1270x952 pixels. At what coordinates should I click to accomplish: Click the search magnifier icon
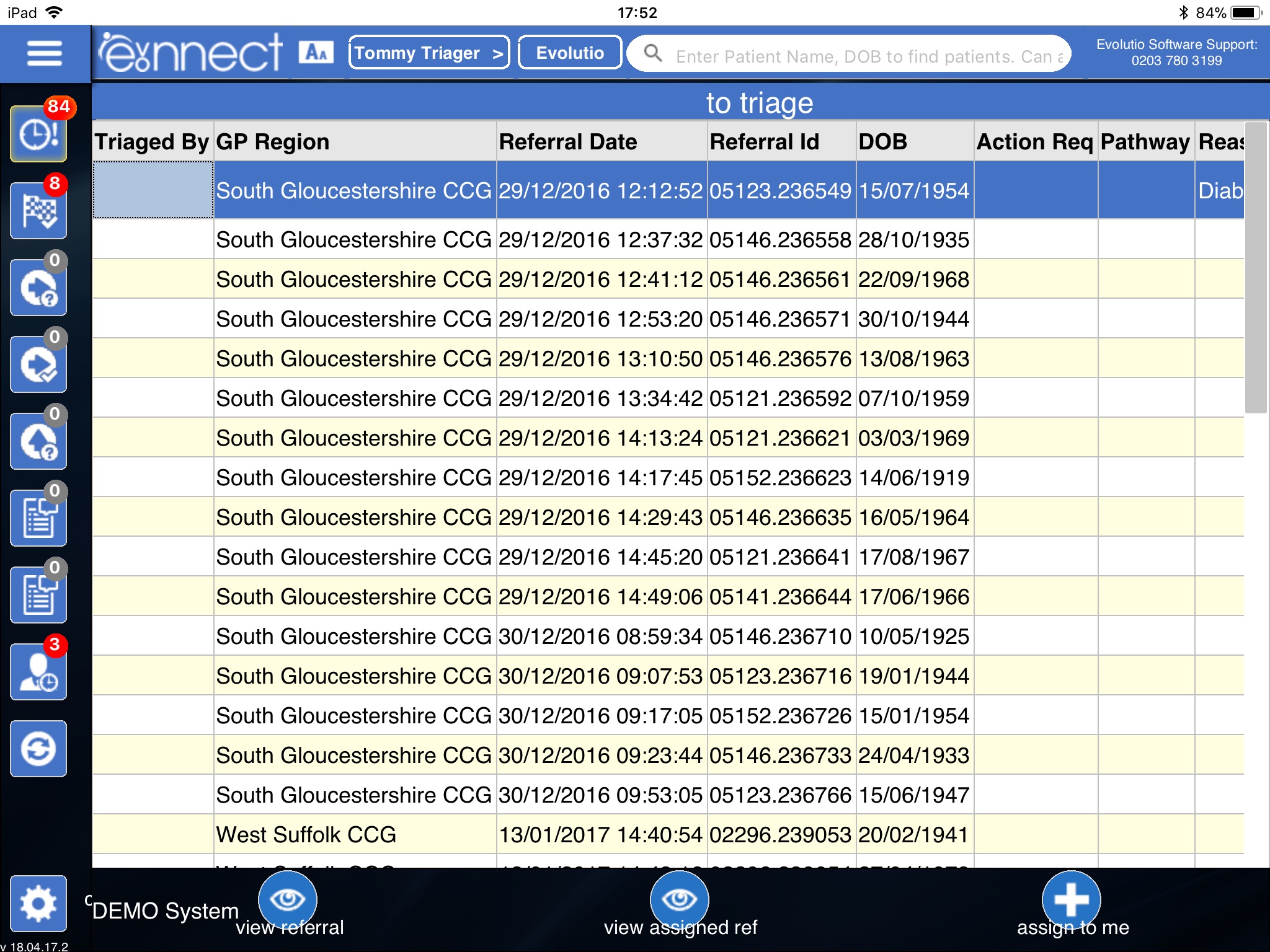point(653,53)
